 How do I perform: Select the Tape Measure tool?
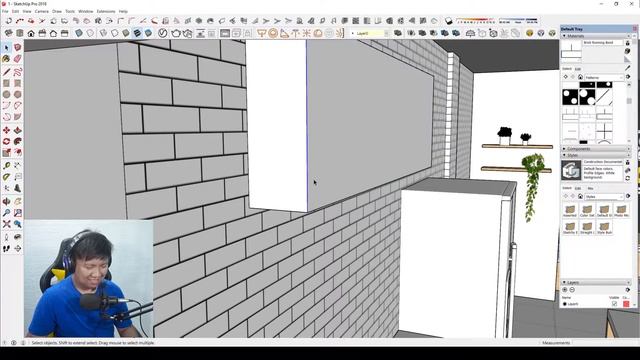pyautogui.click(x=6, y=166)
